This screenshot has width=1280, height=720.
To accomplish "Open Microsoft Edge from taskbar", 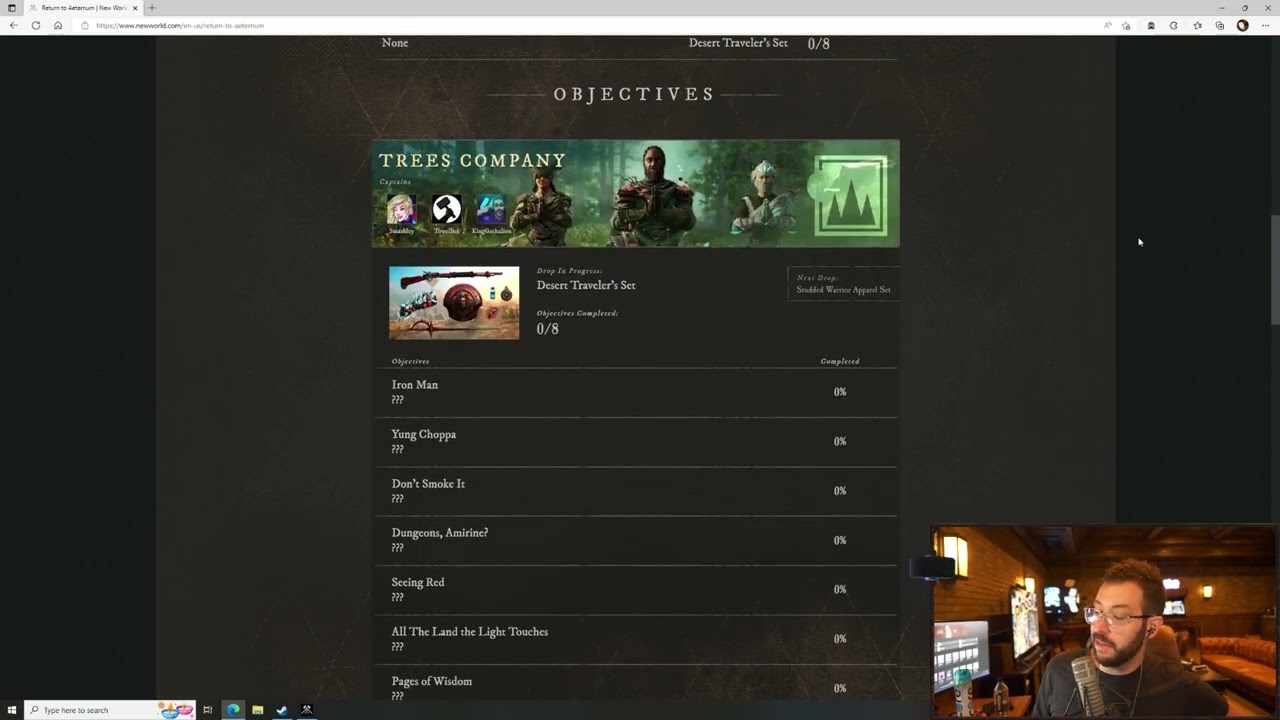I will pyautogui.click(x=233, y=710).
